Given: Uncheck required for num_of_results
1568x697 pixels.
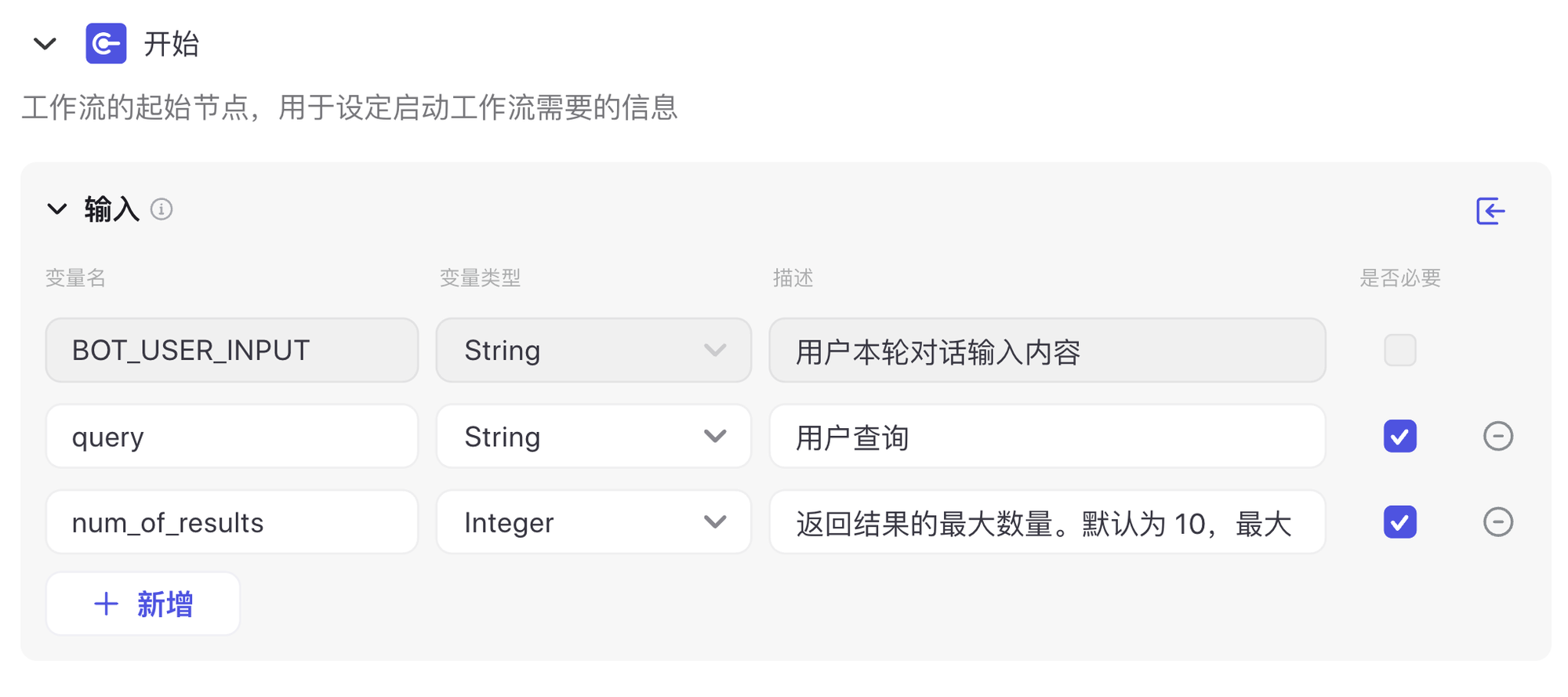Looking at the screenshot, I should (x=1399, y=522).
